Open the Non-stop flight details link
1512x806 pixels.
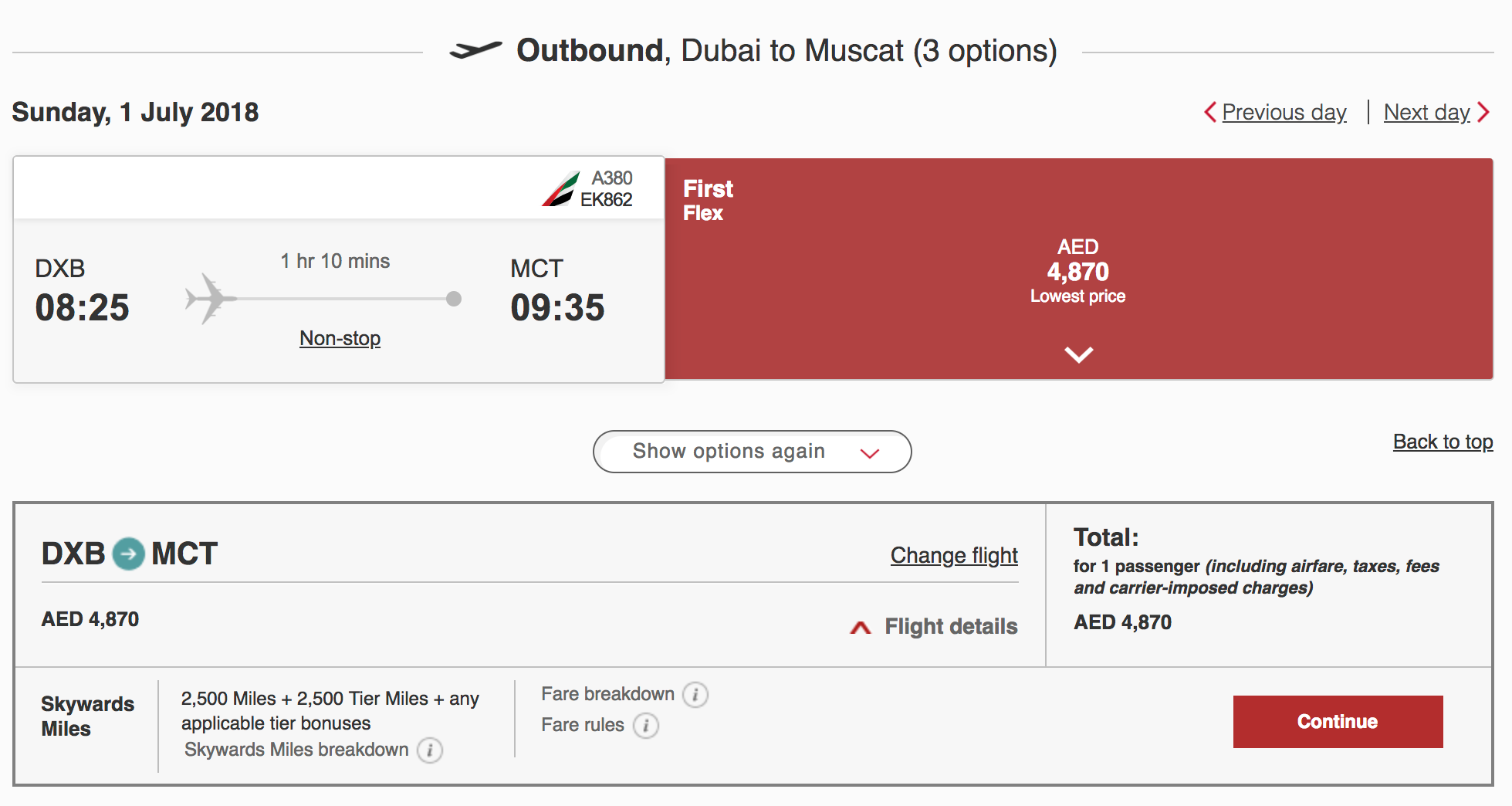click(x=340, y=338)
